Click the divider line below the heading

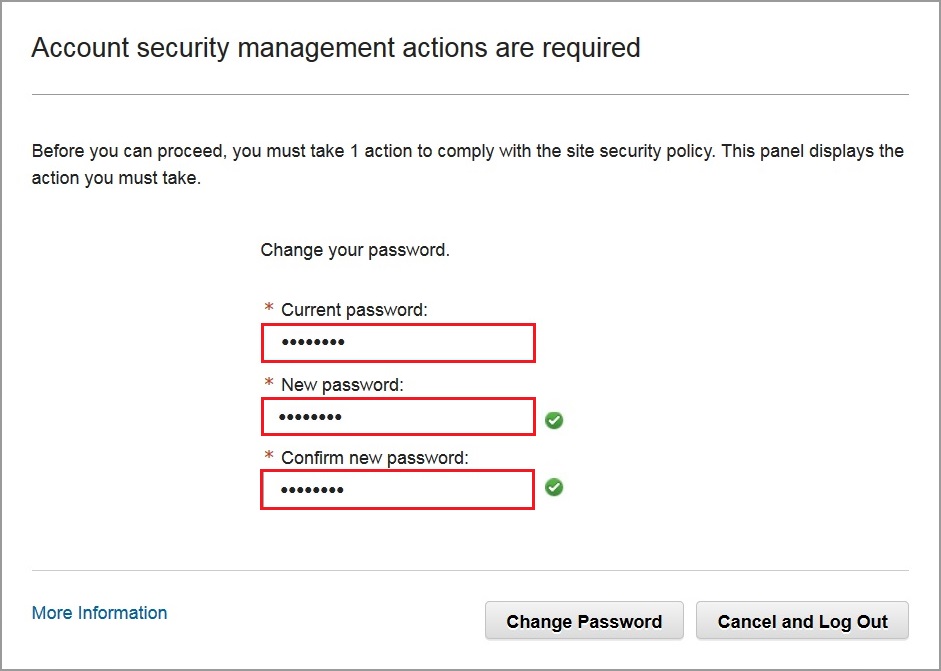point(470,95)
